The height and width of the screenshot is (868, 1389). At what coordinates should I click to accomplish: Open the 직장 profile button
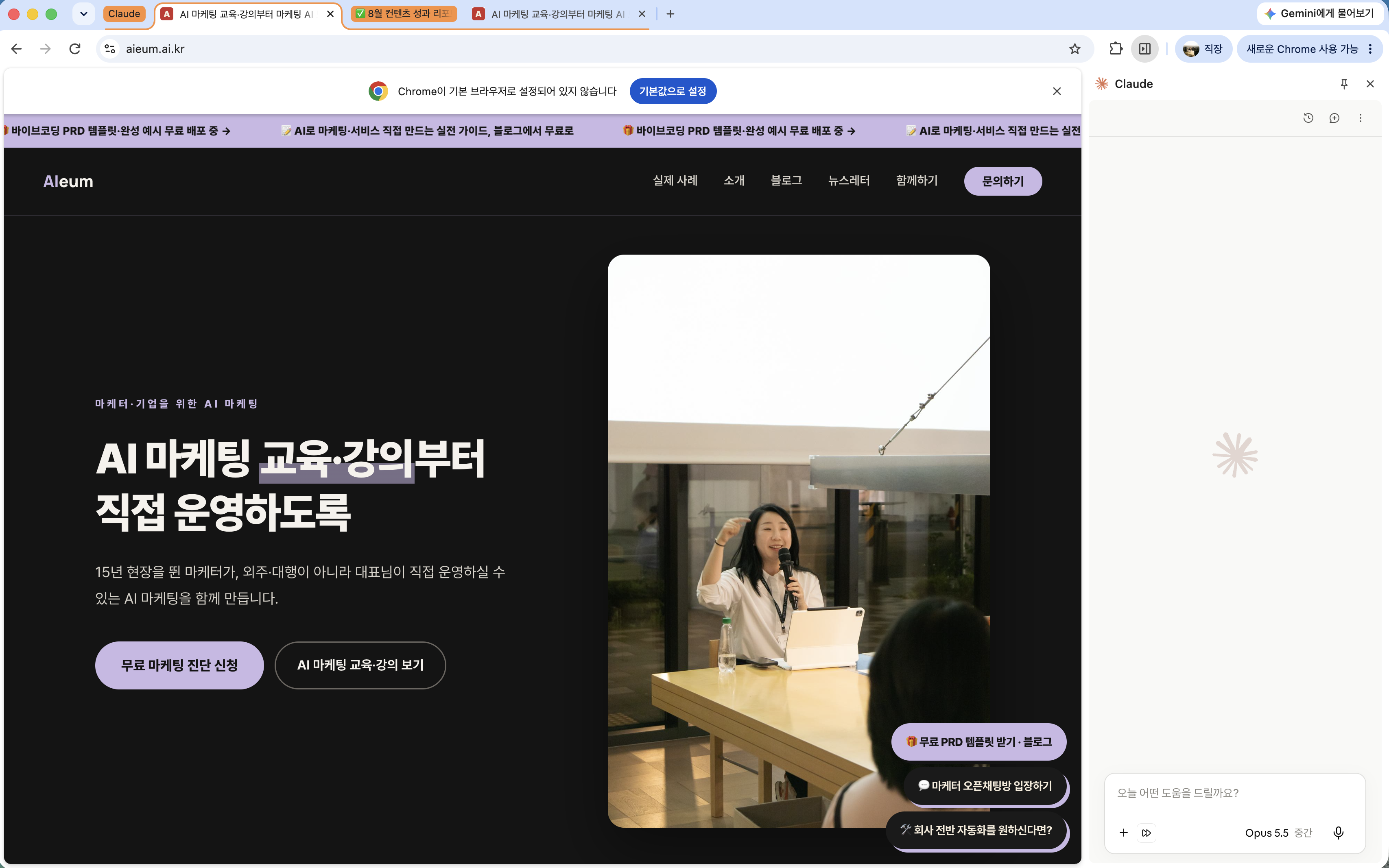tap(1203, 49)
